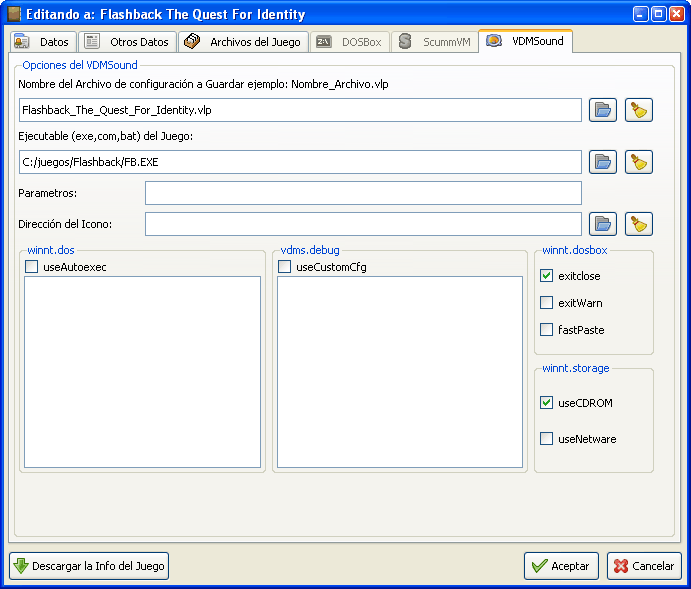Click Aceptar to save changes
The image size is (691, 589).
[x=561, y=566]
